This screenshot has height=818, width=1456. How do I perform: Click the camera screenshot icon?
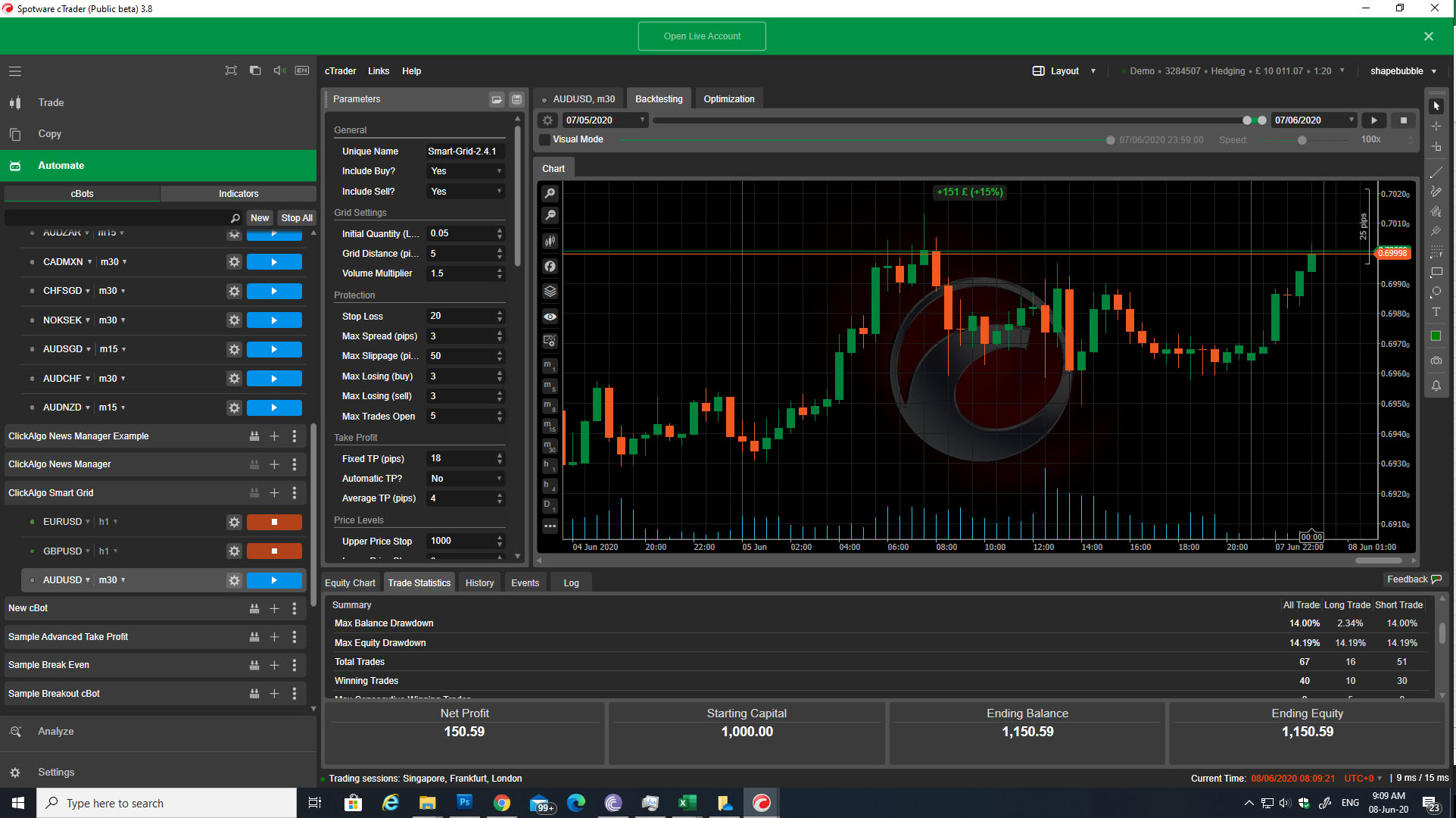1436,361
